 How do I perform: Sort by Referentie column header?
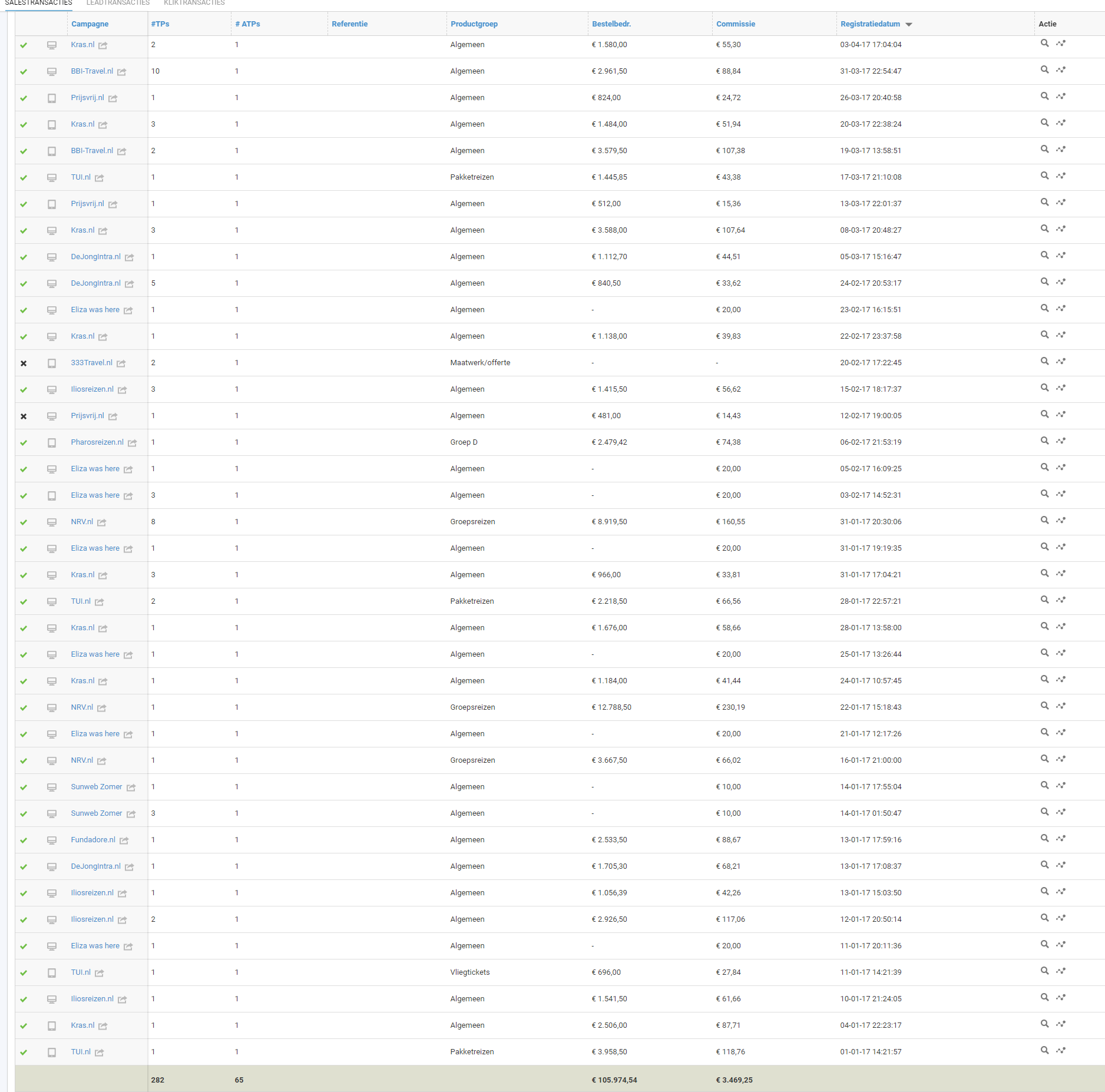[x=349, y=24]
